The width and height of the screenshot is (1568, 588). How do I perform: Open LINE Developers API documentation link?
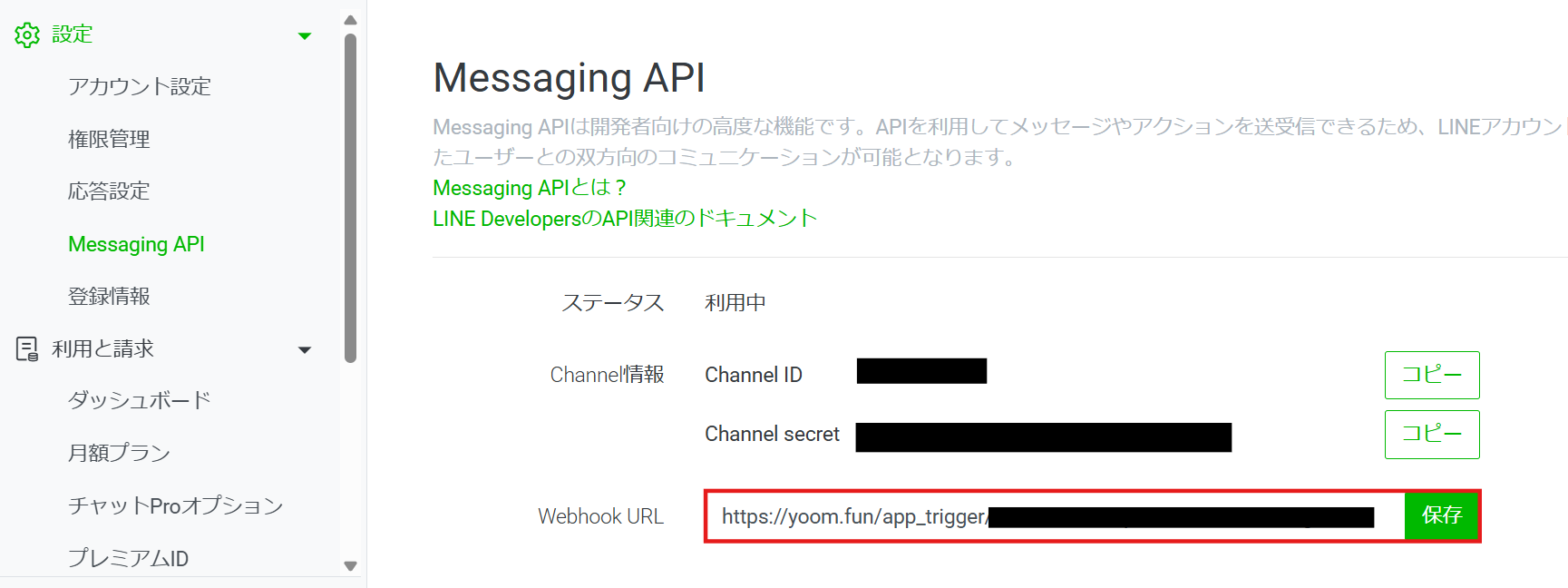click(625, 219)
